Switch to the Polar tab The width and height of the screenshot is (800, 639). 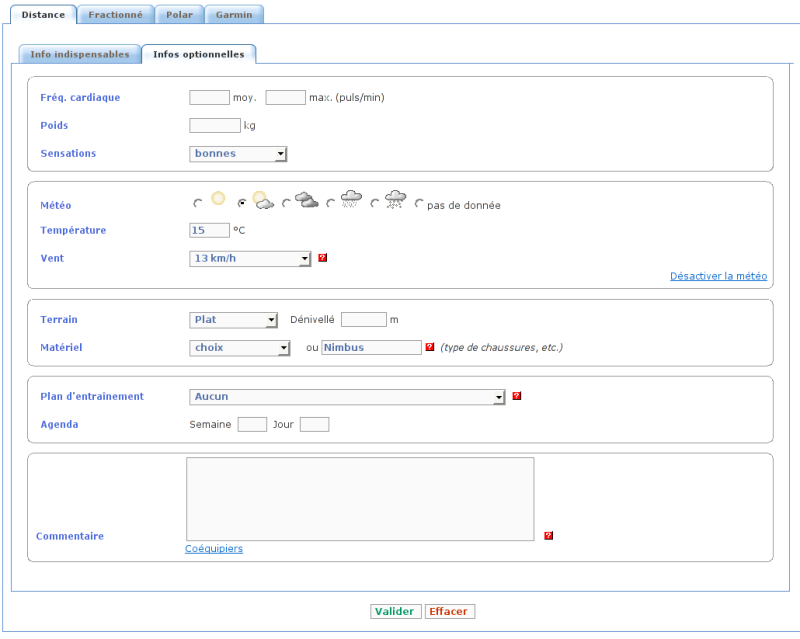pyautogui.click(x=180, y=15)
